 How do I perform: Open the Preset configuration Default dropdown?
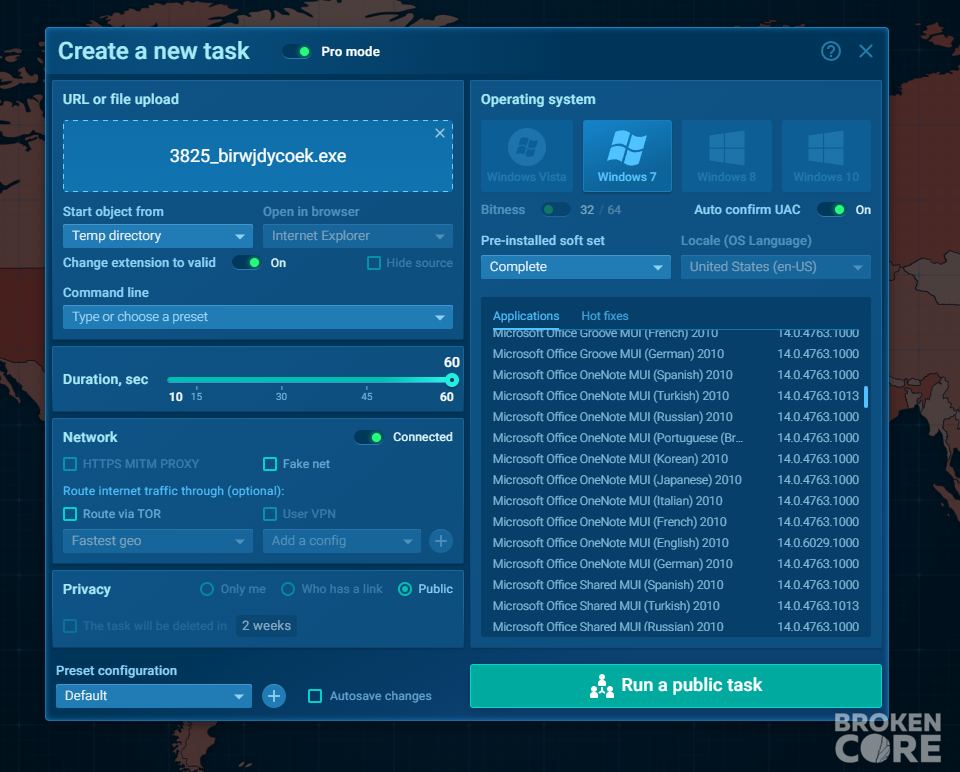tap(154, 696)
